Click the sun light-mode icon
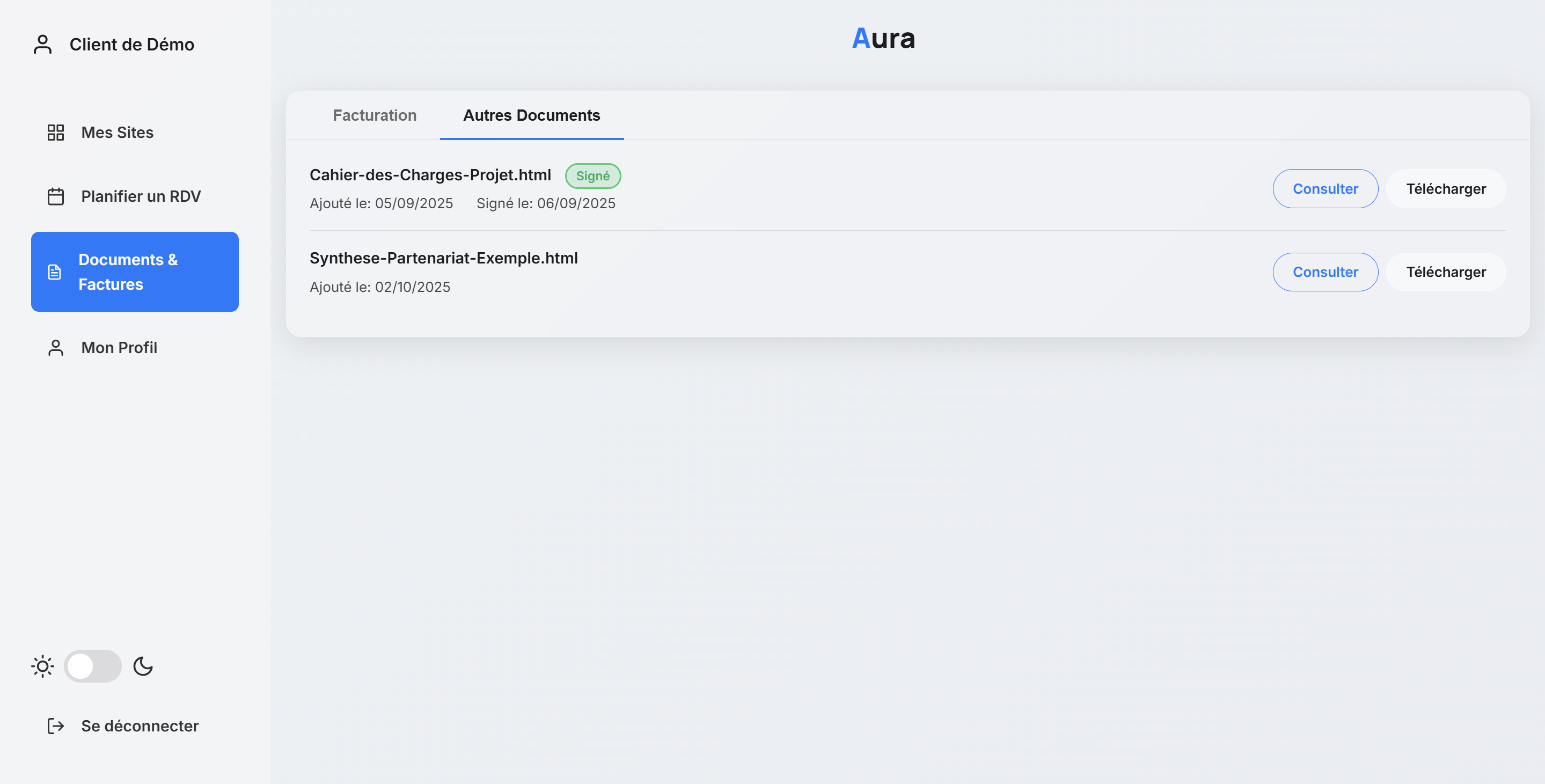This screenshot has height=784, width=1545. pos(42,666)
